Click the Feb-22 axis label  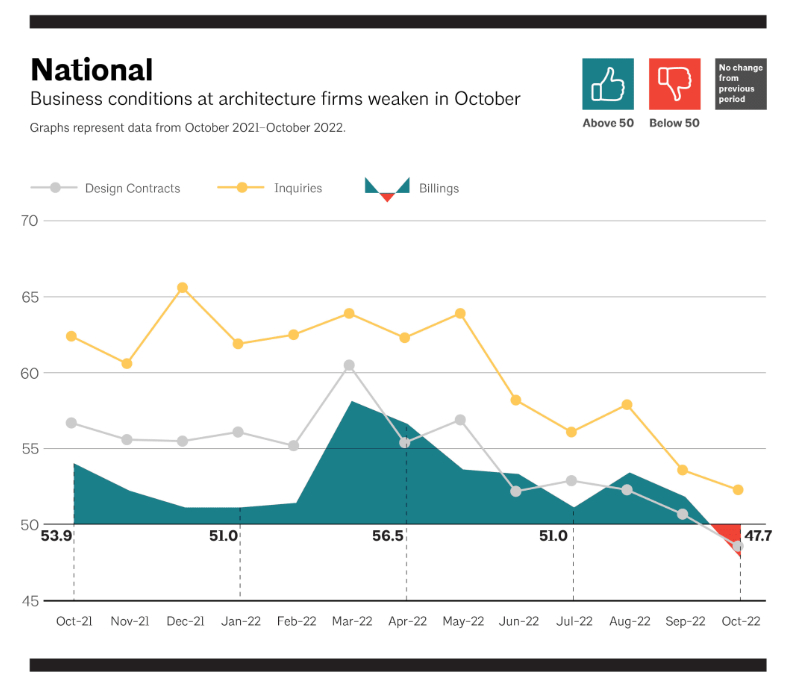[296, 621]
